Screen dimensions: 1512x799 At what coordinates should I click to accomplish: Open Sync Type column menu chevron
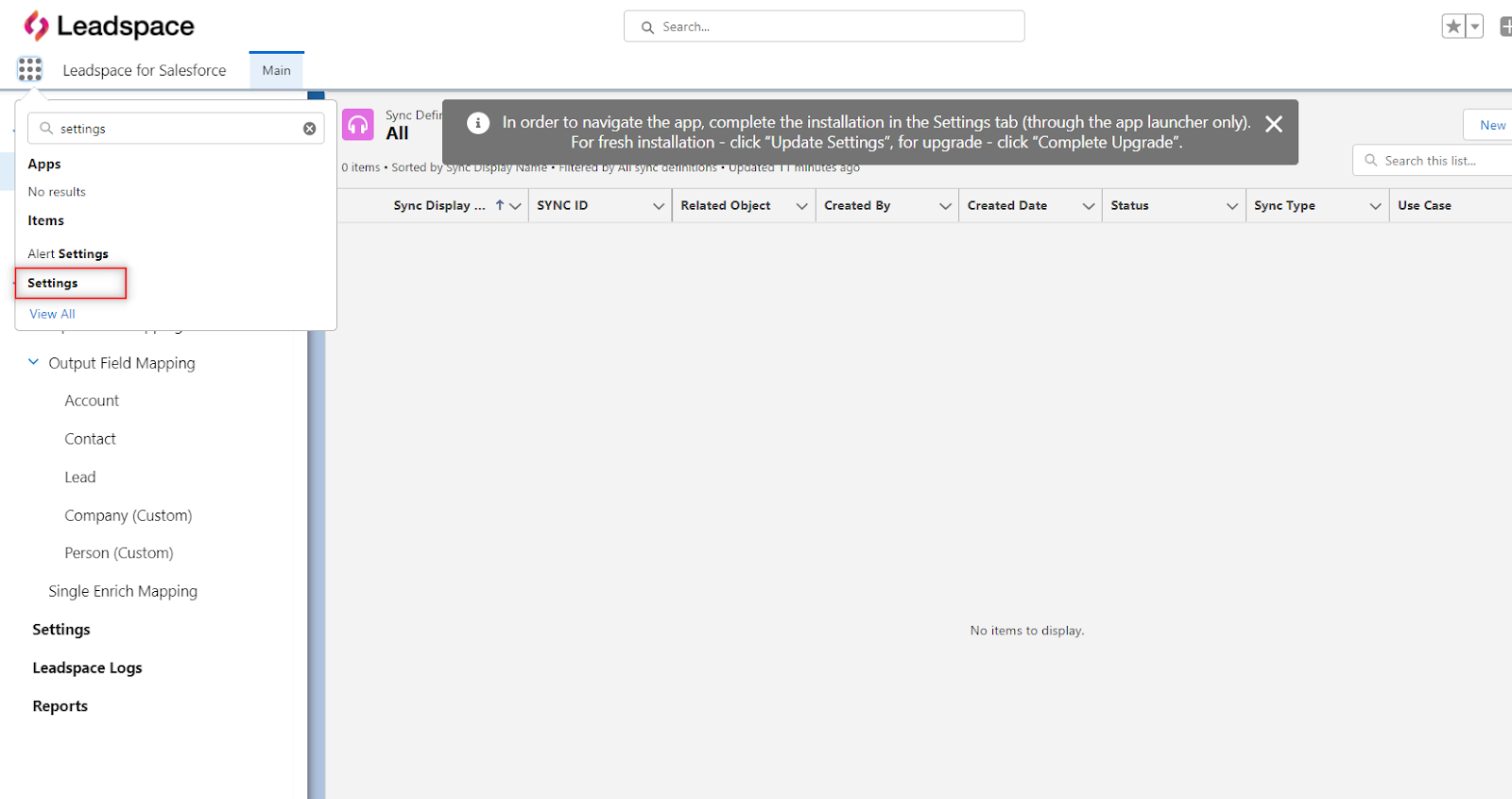coord(1376,206)
